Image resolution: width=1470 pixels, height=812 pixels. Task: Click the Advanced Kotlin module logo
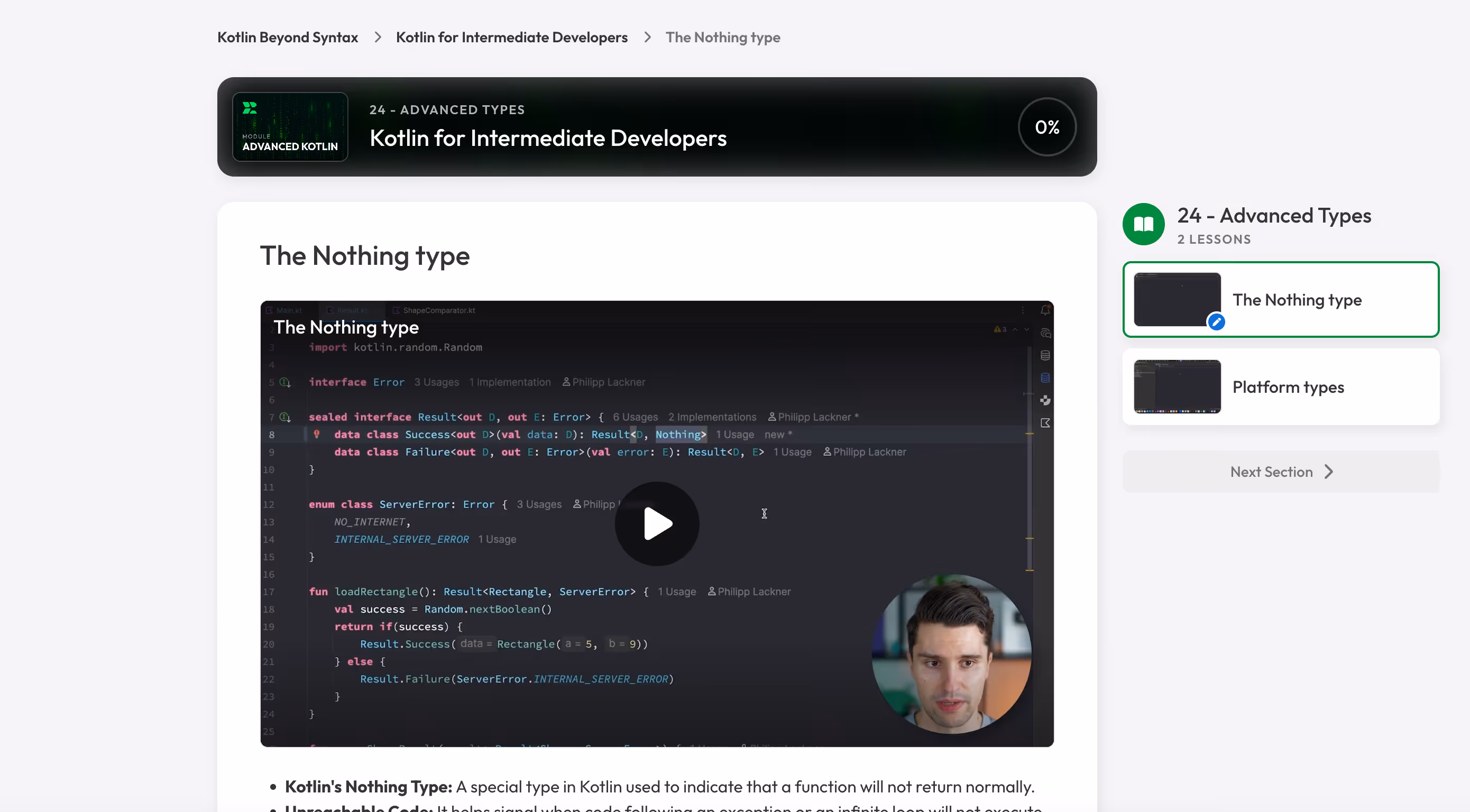point(290,127)
